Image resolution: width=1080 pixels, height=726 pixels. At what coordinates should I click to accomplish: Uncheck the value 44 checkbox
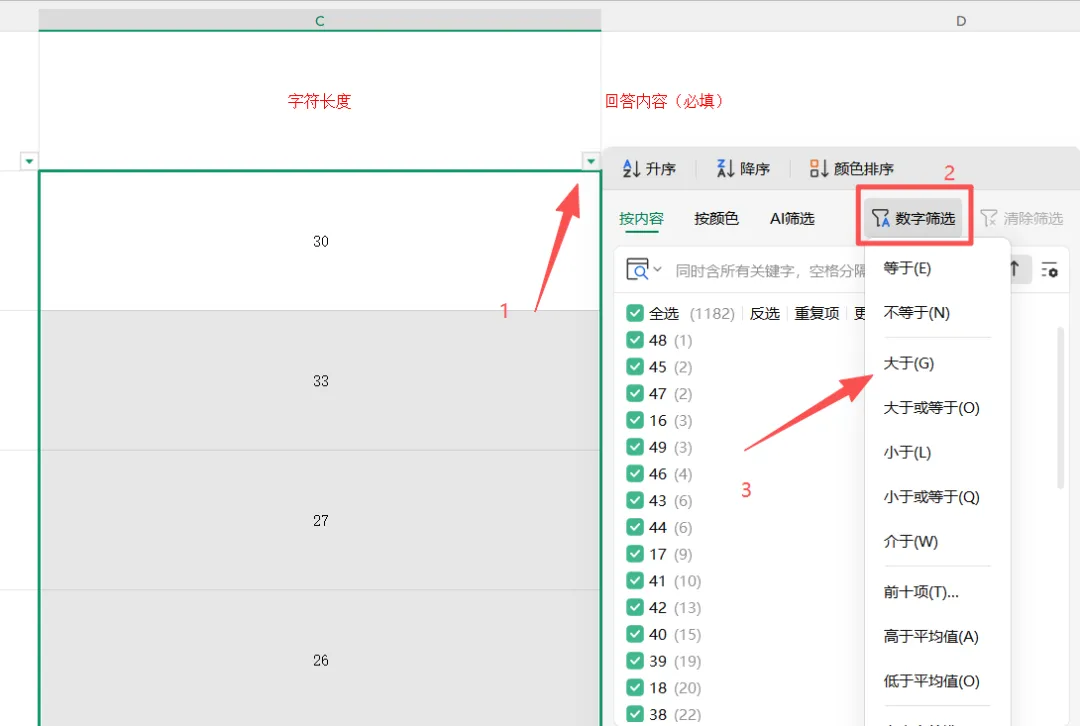(635, 528)
